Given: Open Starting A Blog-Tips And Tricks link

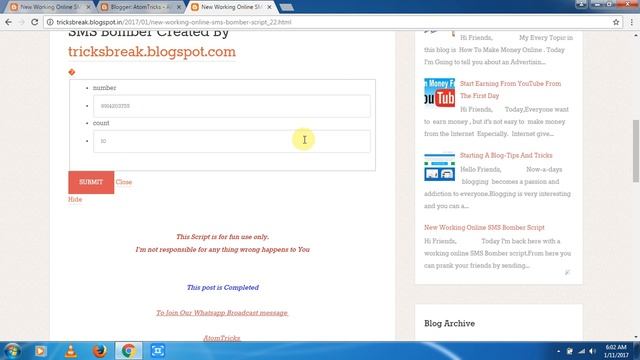Looking at the screenshot, I should (x=506, y=156).
